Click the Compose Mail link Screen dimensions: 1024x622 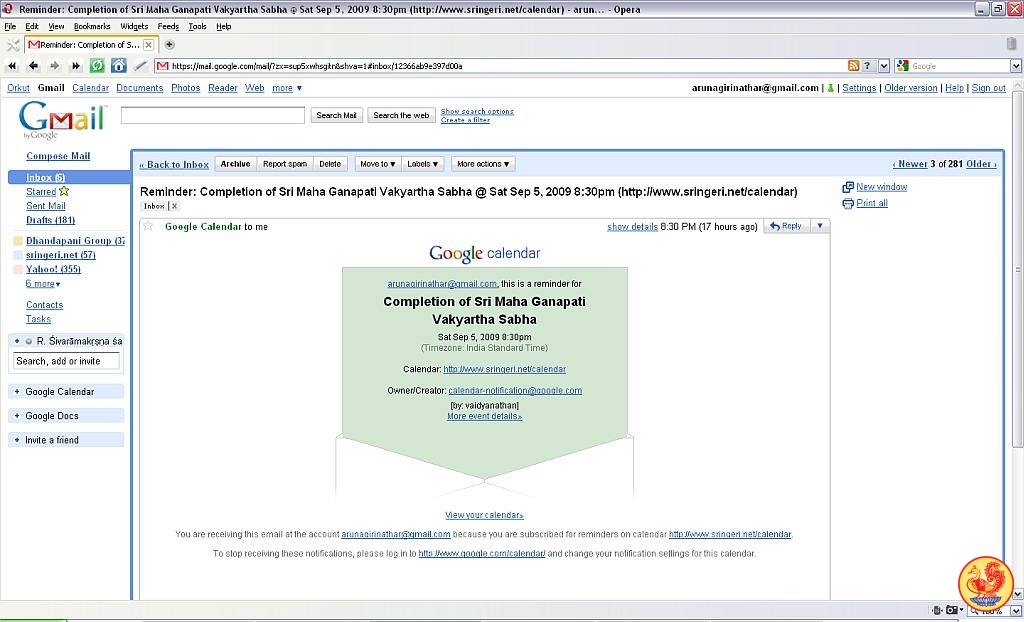point(58,156)
